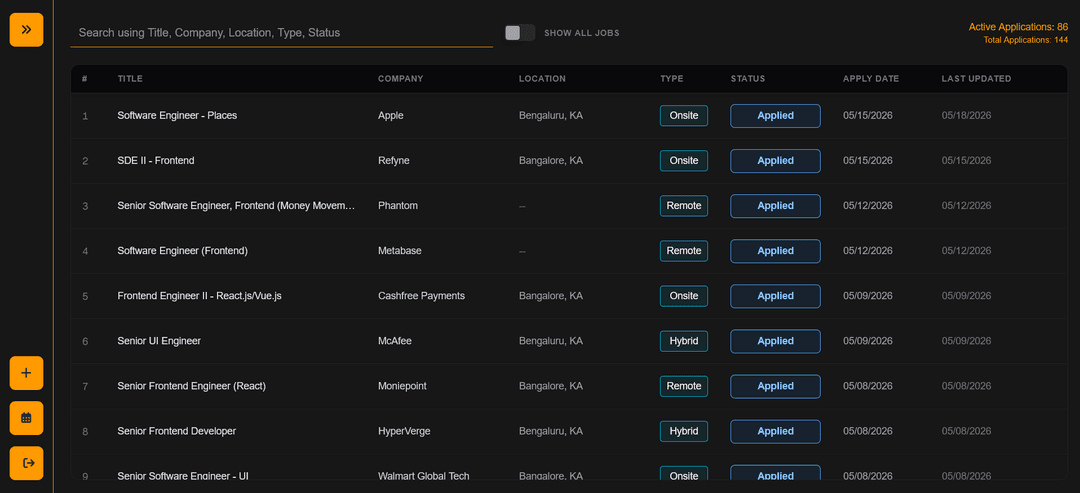Click the 'Apple' company cell
Screen dimensions: 1080x493
coord(391,116)
